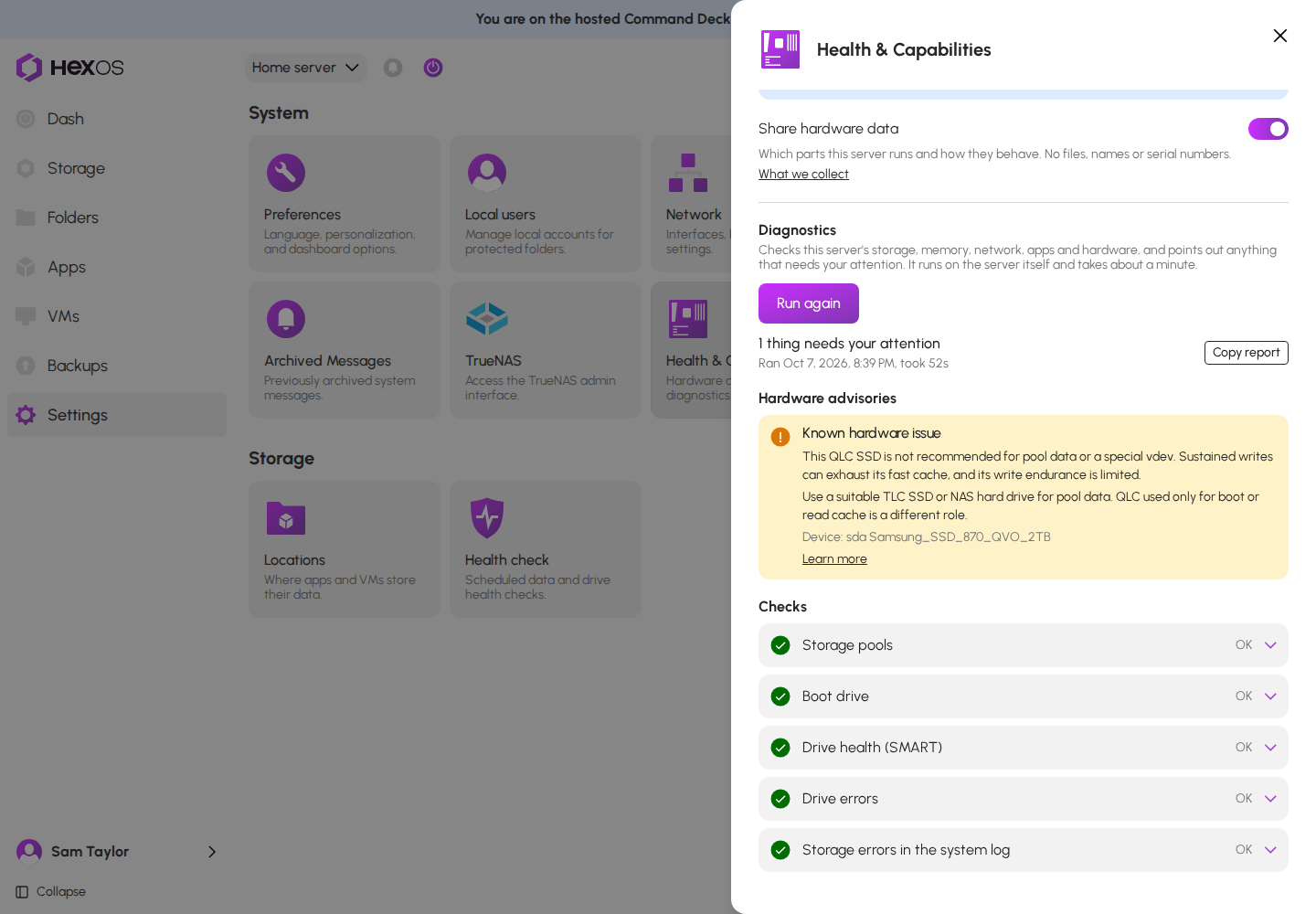
Task: Open the TrueNAS logo tile
Action: (x=487, y=319)
